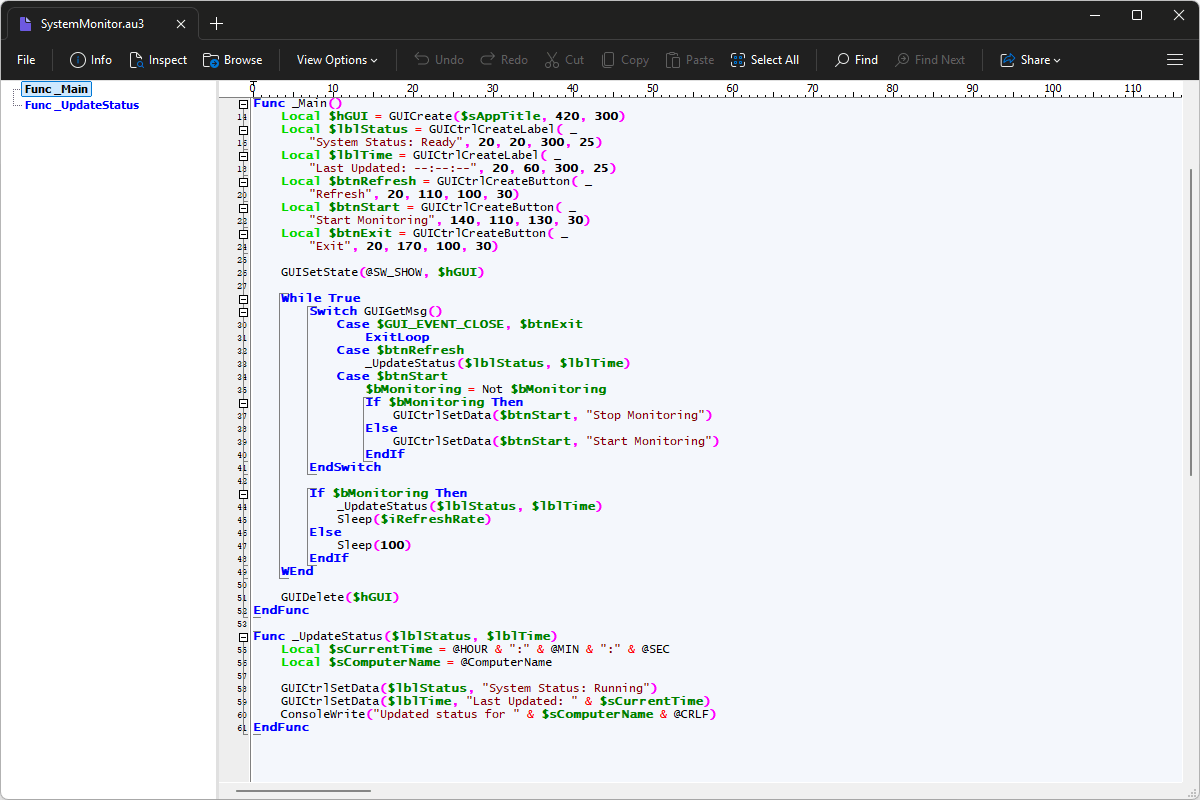1200x800 pixels.
Task: Expand the Share dropdown
Action: (1030, 60)
